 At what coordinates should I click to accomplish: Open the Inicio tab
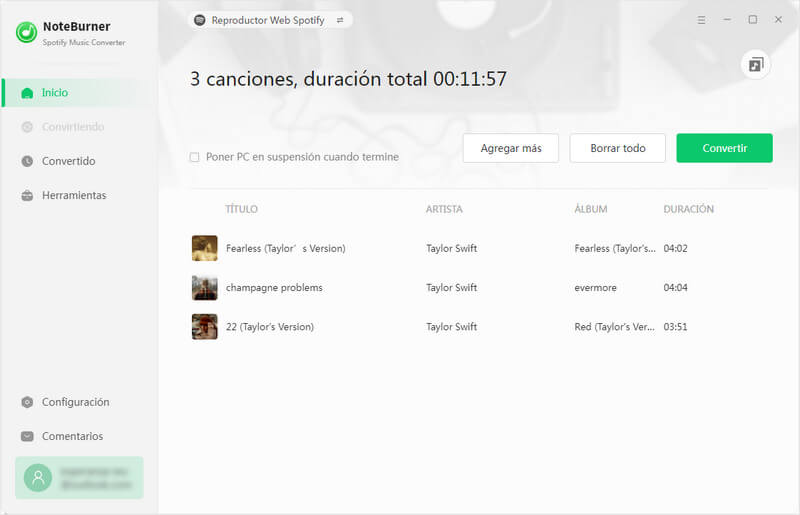point(80,93)
